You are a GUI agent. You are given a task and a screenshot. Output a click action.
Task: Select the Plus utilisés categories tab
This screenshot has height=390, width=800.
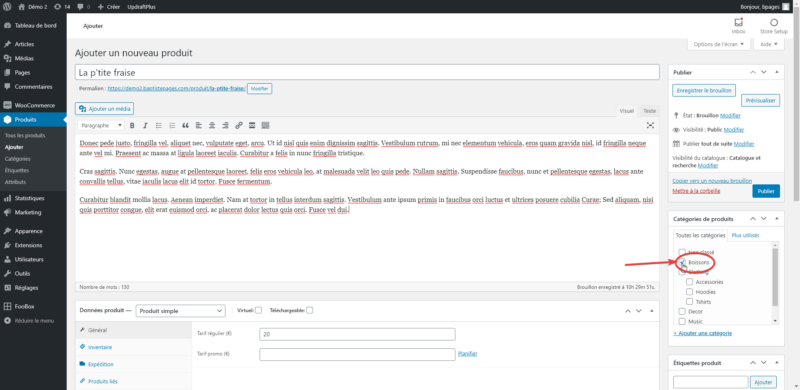point(745,236)
